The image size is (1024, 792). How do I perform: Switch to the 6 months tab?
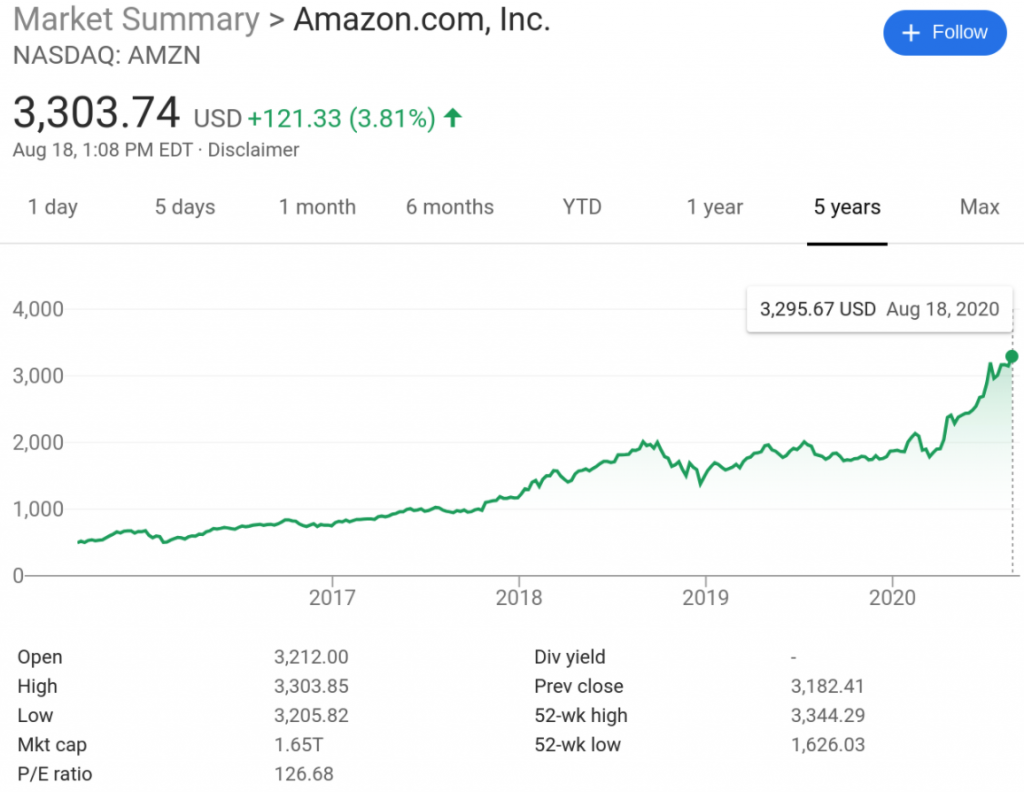pyautogui.click(x=450, y=207)
